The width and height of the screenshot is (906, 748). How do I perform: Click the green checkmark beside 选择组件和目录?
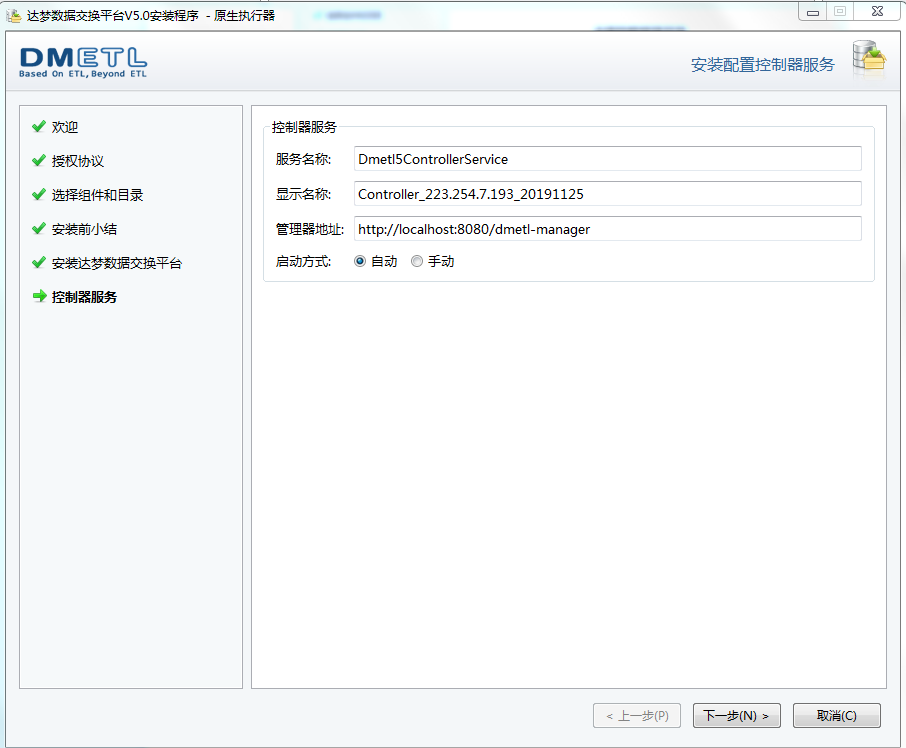(39, 195)
